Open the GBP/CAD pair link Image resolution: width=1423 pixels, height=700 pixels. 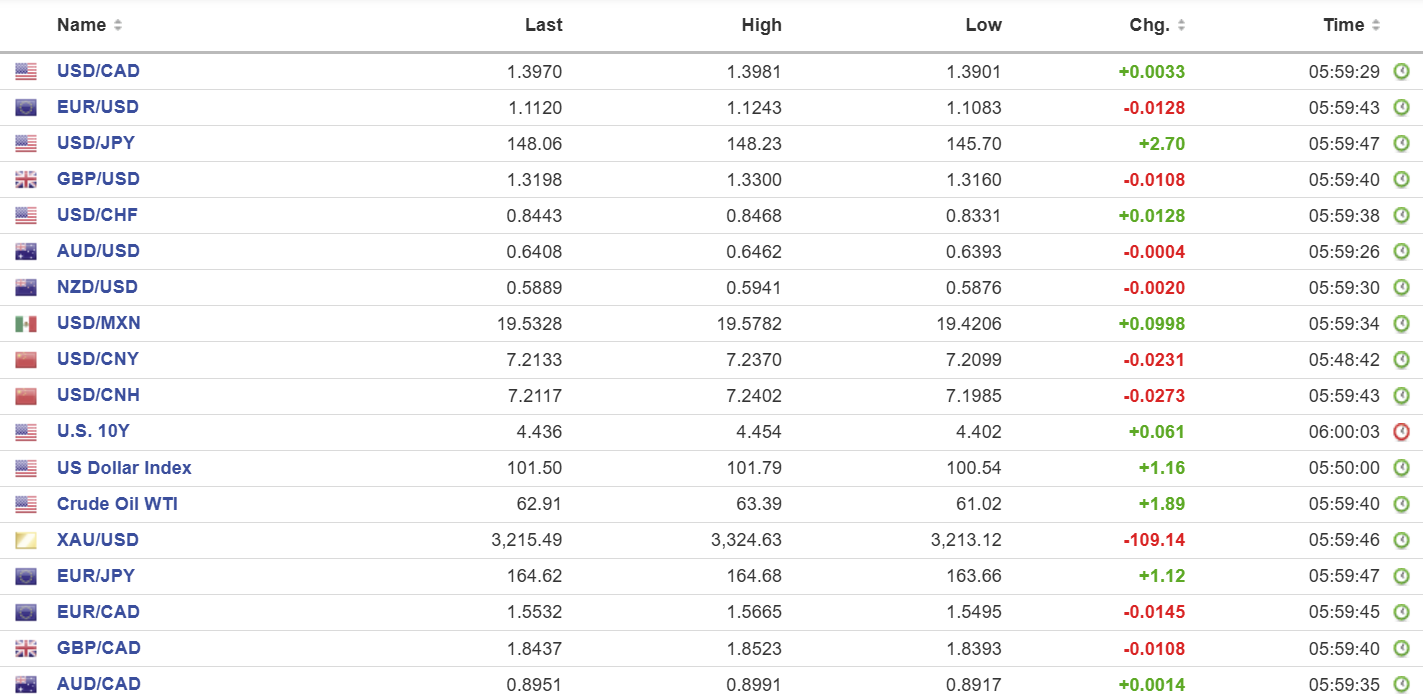98,648
